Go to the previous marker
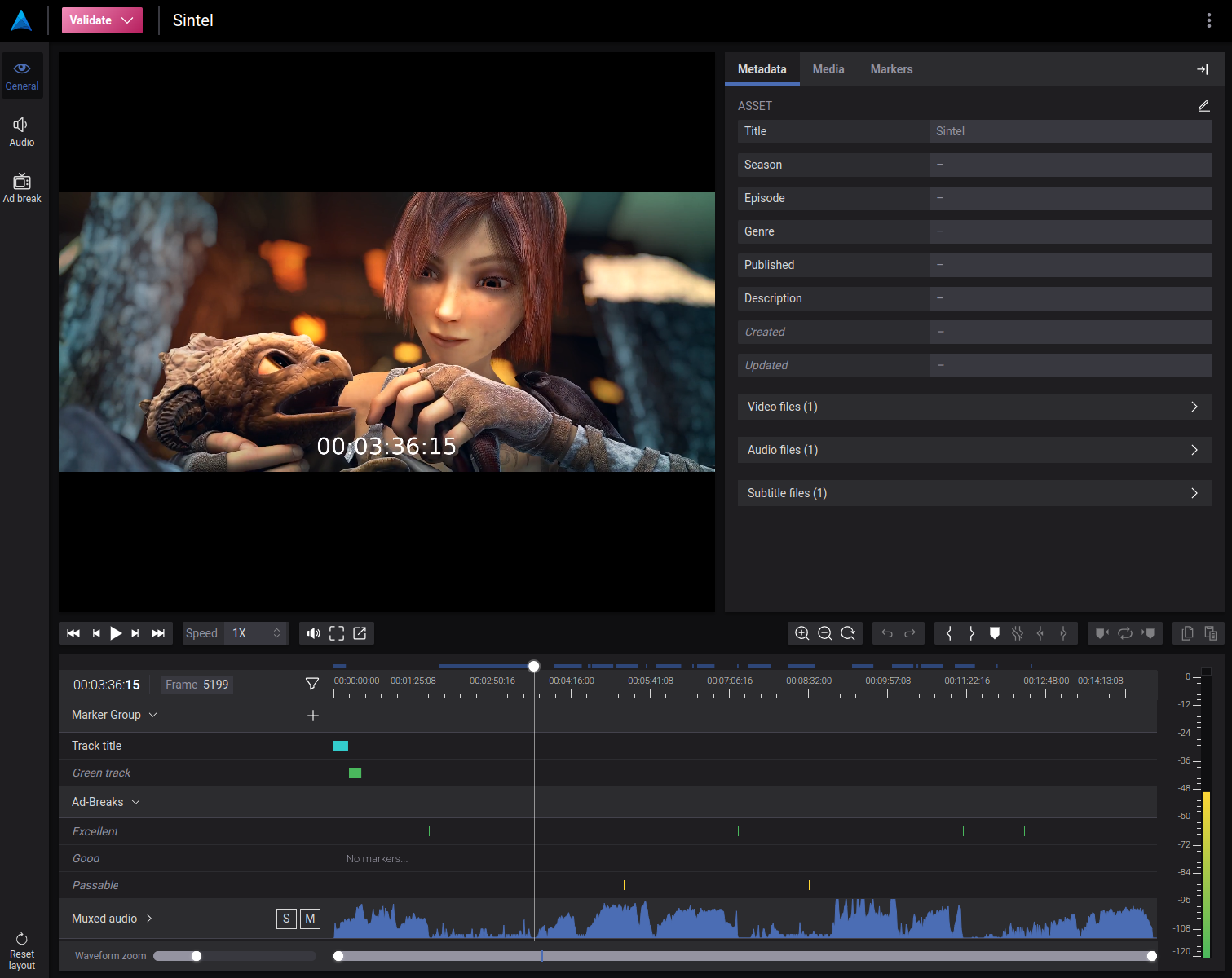This screenshot has width=1232, height=978. tap(1102, 633)
